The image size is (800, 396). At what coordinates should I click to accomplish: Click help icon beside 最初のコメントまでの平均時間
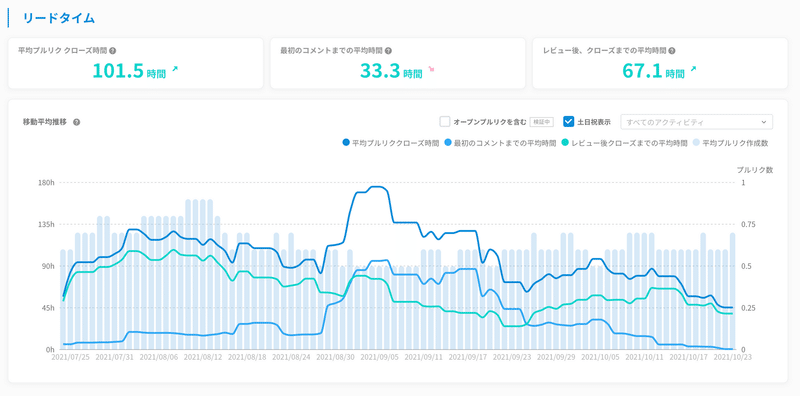(x=388, y=51)
